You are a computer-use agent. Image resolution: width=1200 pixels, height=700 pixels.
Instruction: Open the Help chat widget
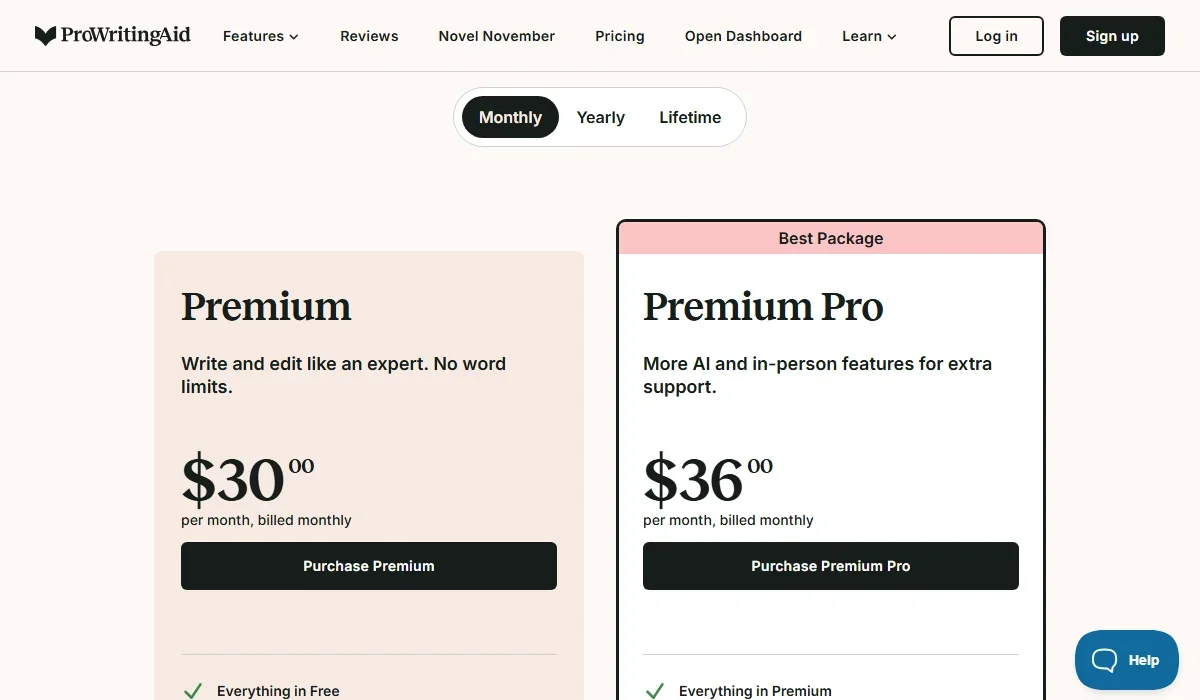pos(1126,660)
